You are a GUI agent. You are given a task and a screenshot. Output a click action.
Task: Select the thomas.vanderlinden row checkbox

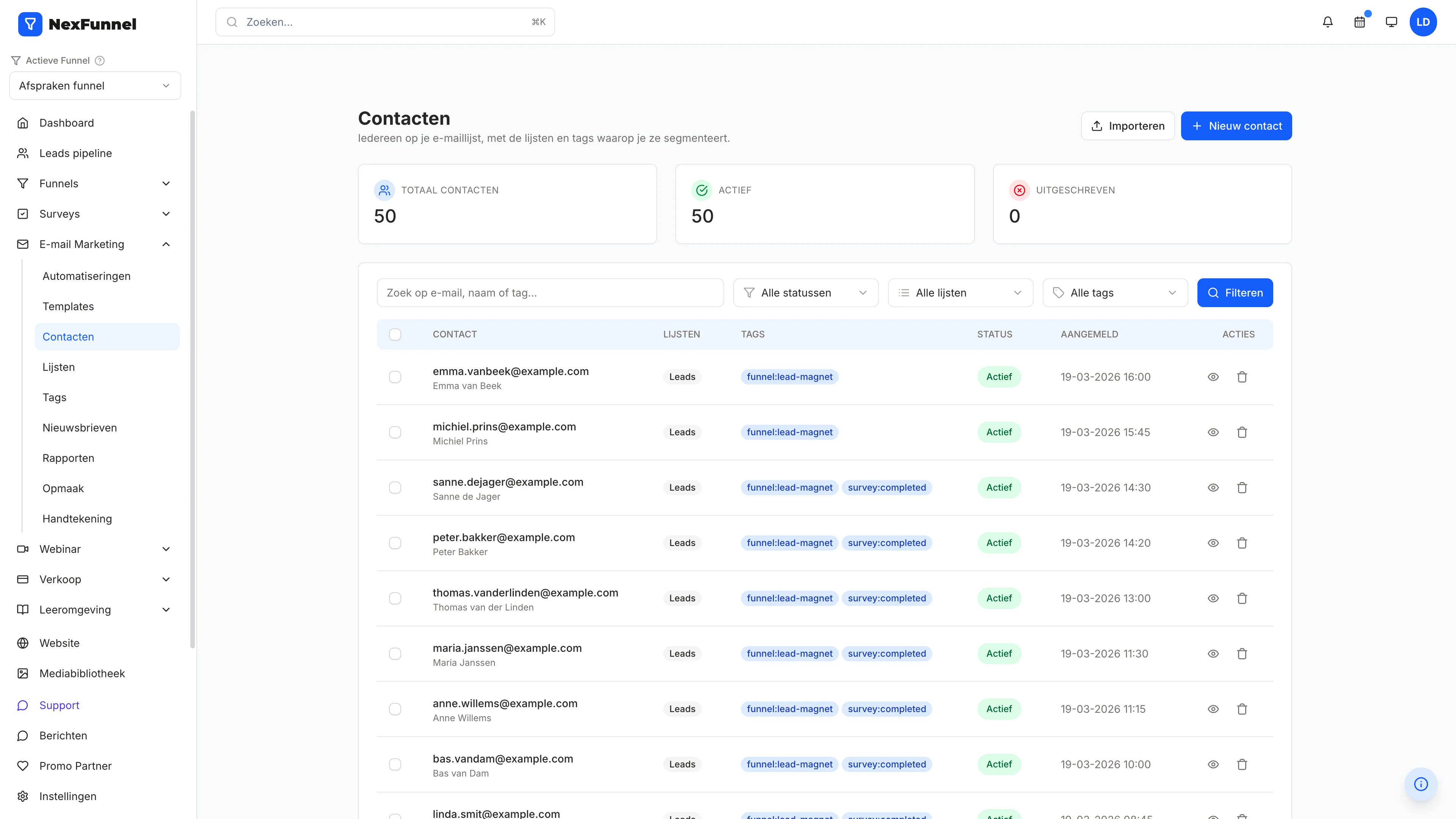395,599
